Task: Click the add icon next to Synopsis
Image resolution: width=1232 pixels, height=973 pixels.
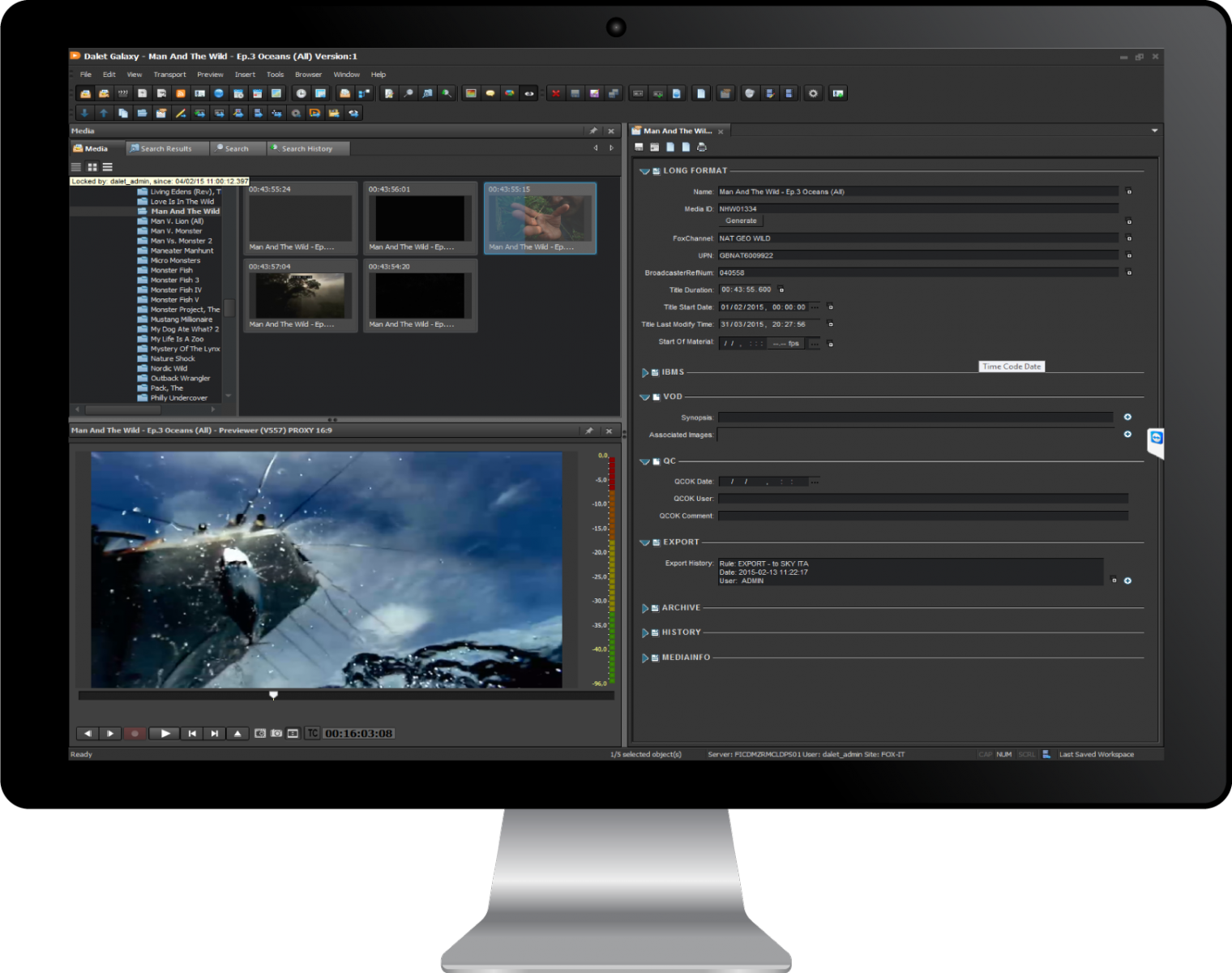Action: [x=1127, y=418]
